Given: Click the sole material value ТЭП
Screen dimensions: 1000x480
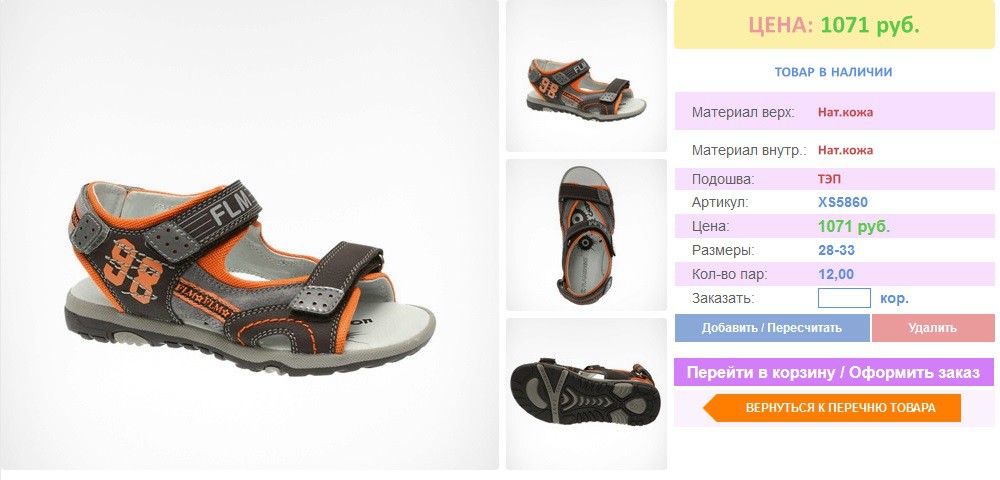Looking at the screenshot, I should point(829,179).
